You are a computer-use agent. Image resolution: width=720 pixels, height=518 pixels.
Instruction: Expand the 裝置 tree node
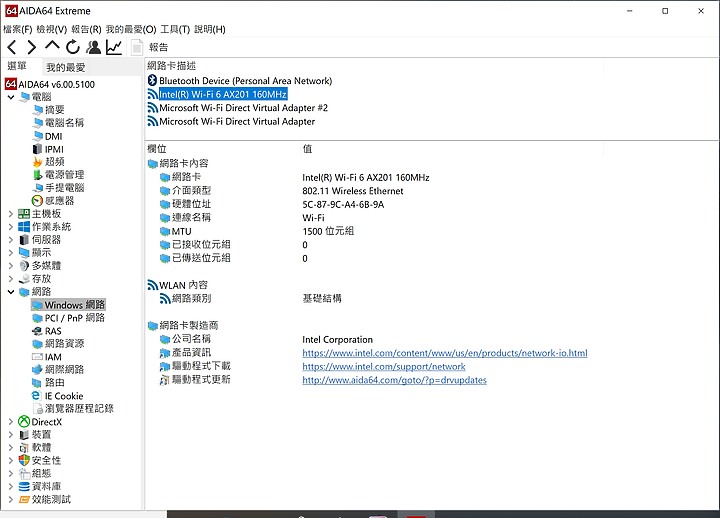[x=11, y=434]
